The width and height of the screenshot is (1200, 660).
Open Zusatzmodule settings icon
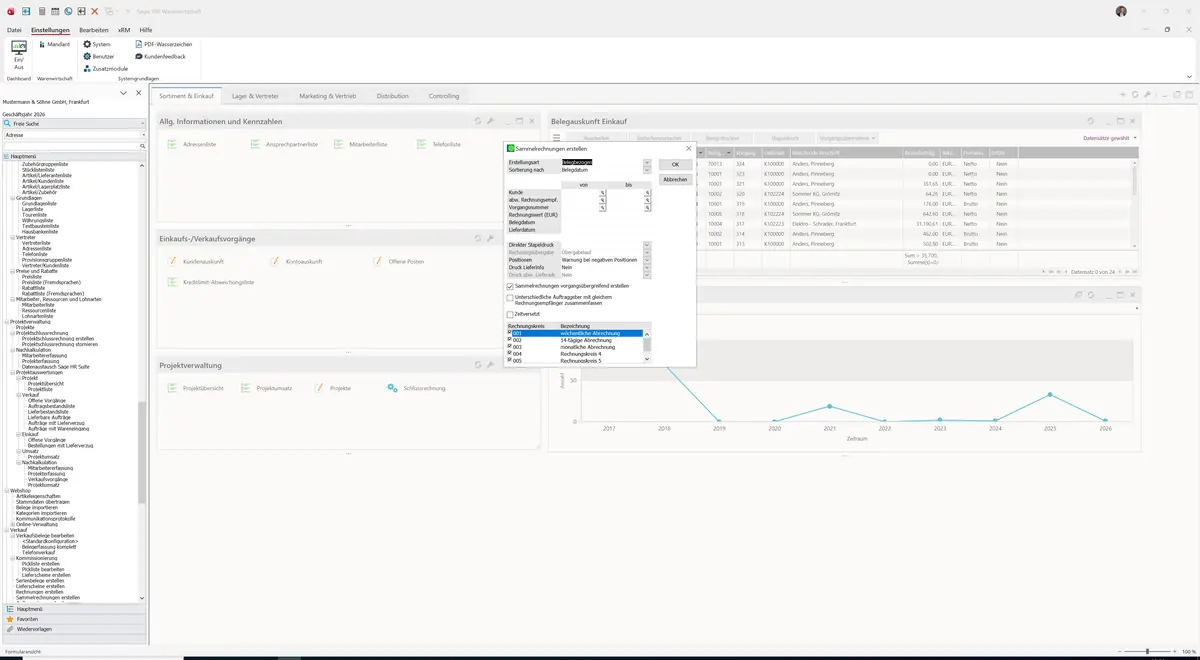click(x=87, y=68)
